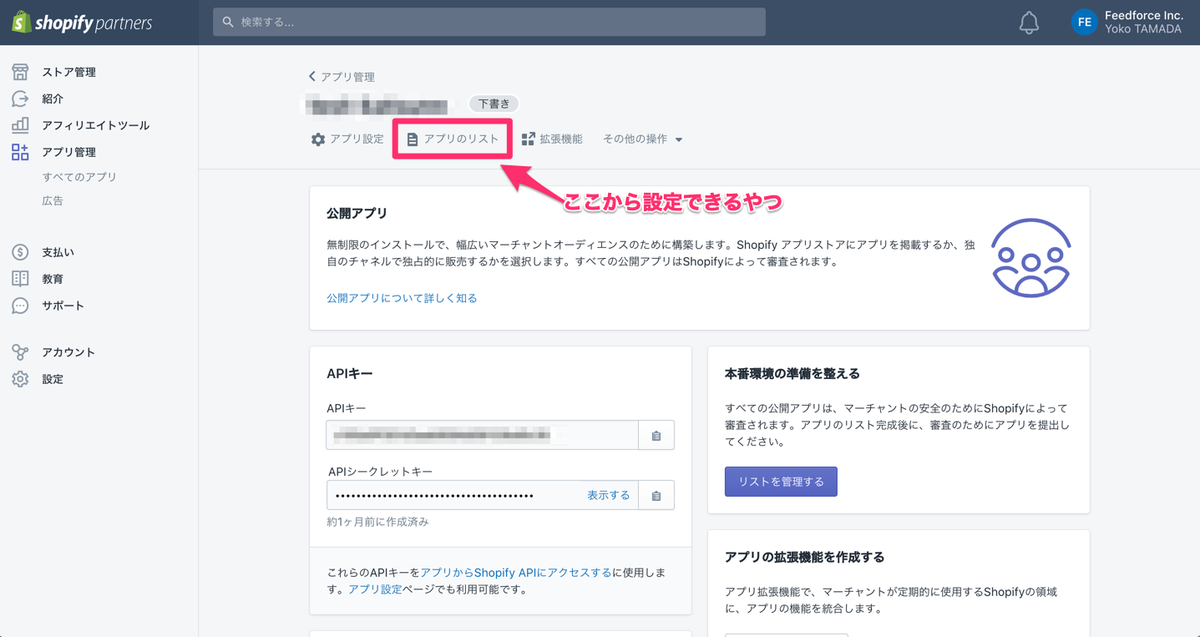The image size is (1200, 637).
Task: Open アプリからShopify APIにアクセスする link
Action: 516,572
